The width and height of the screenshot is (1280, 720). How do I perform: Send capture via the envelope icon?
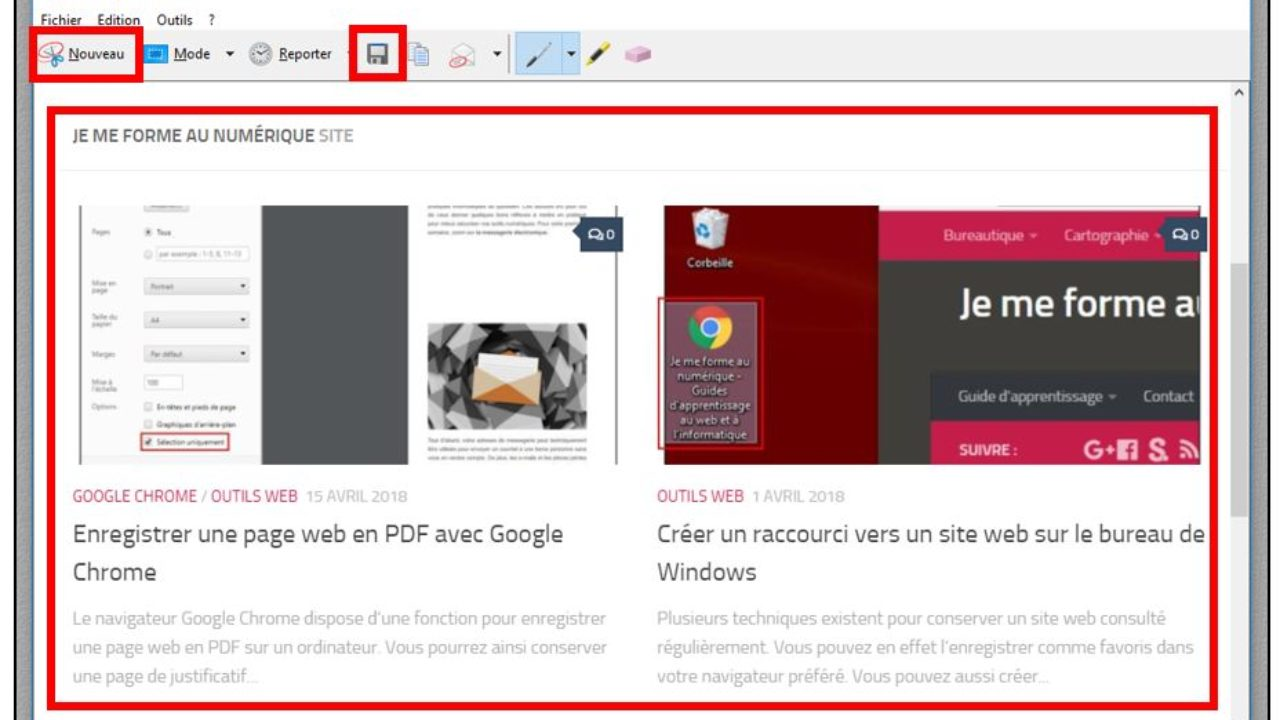coord(462,55)
